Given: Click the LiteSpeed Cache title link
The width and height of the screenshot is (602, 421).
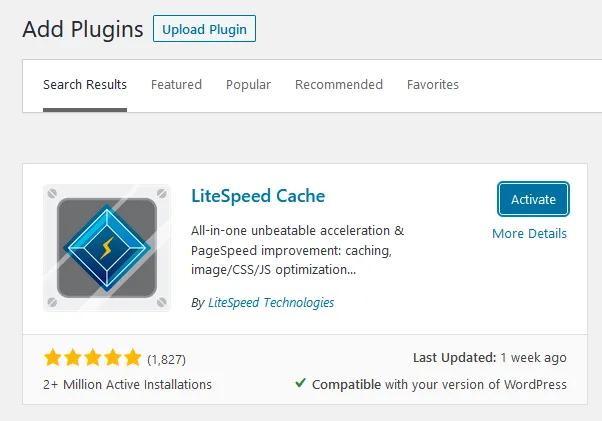Looking at the screenshot, I should tap(258, 196).
